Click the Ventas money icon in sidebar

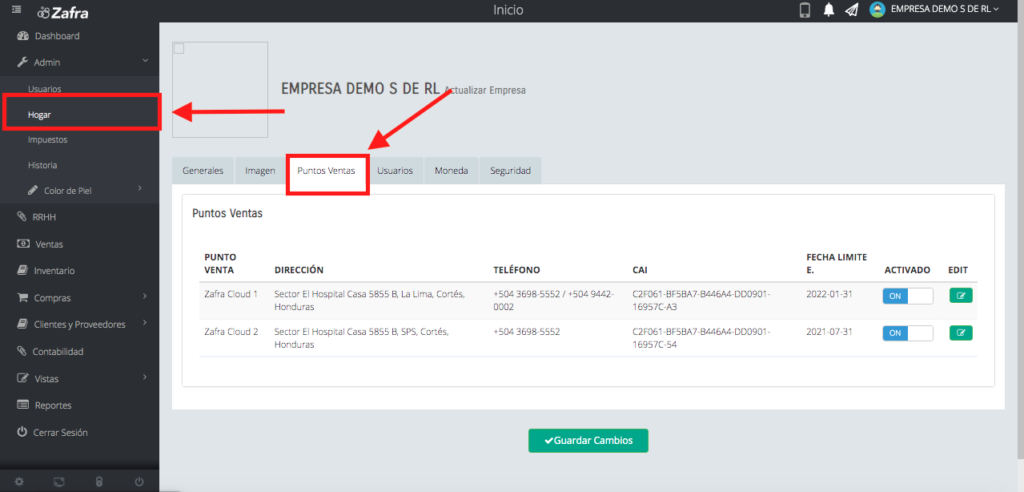click(23, 244)
